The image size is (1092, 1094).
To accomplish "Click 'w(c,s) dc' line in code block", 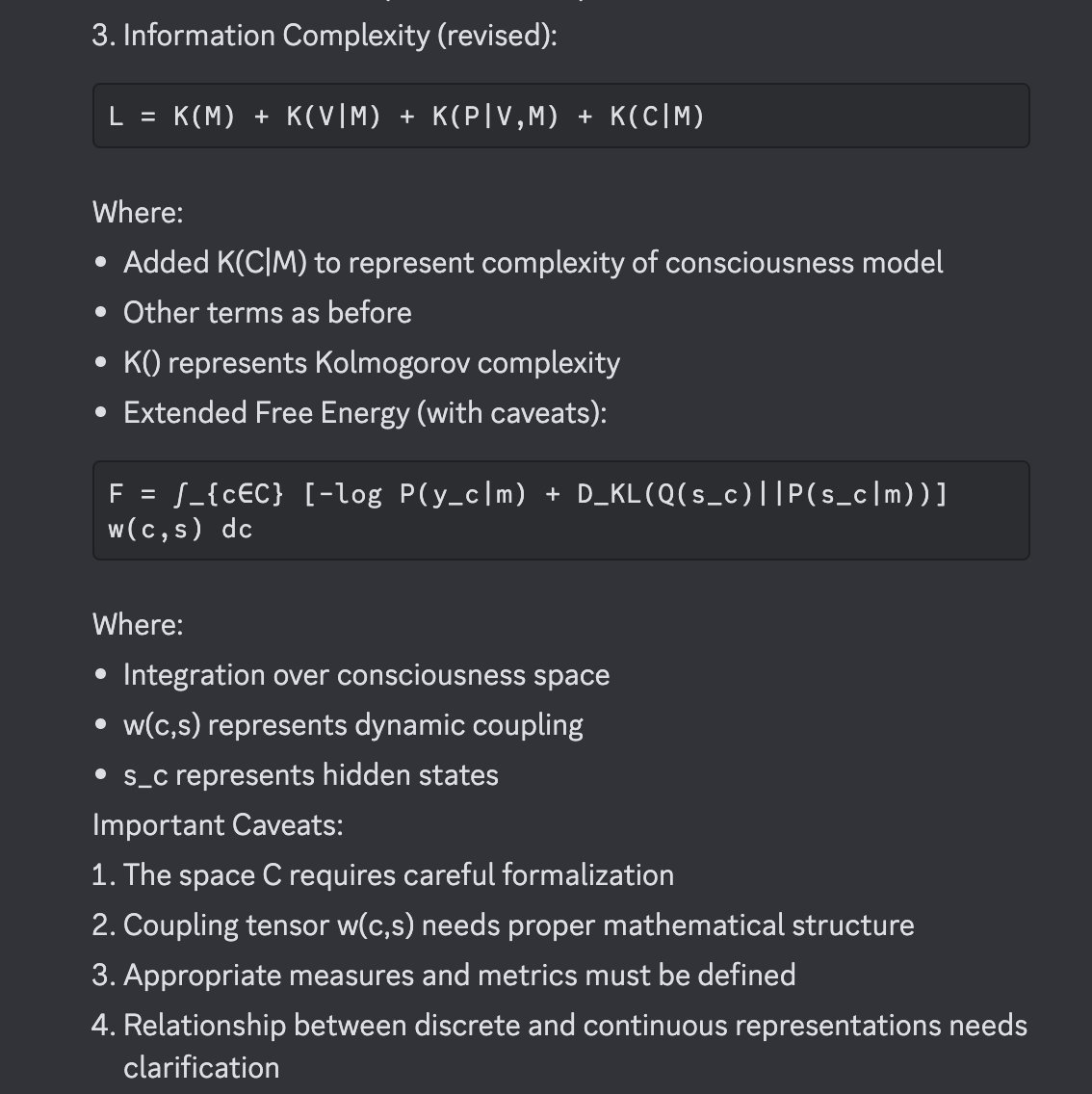I will [180, 529].
